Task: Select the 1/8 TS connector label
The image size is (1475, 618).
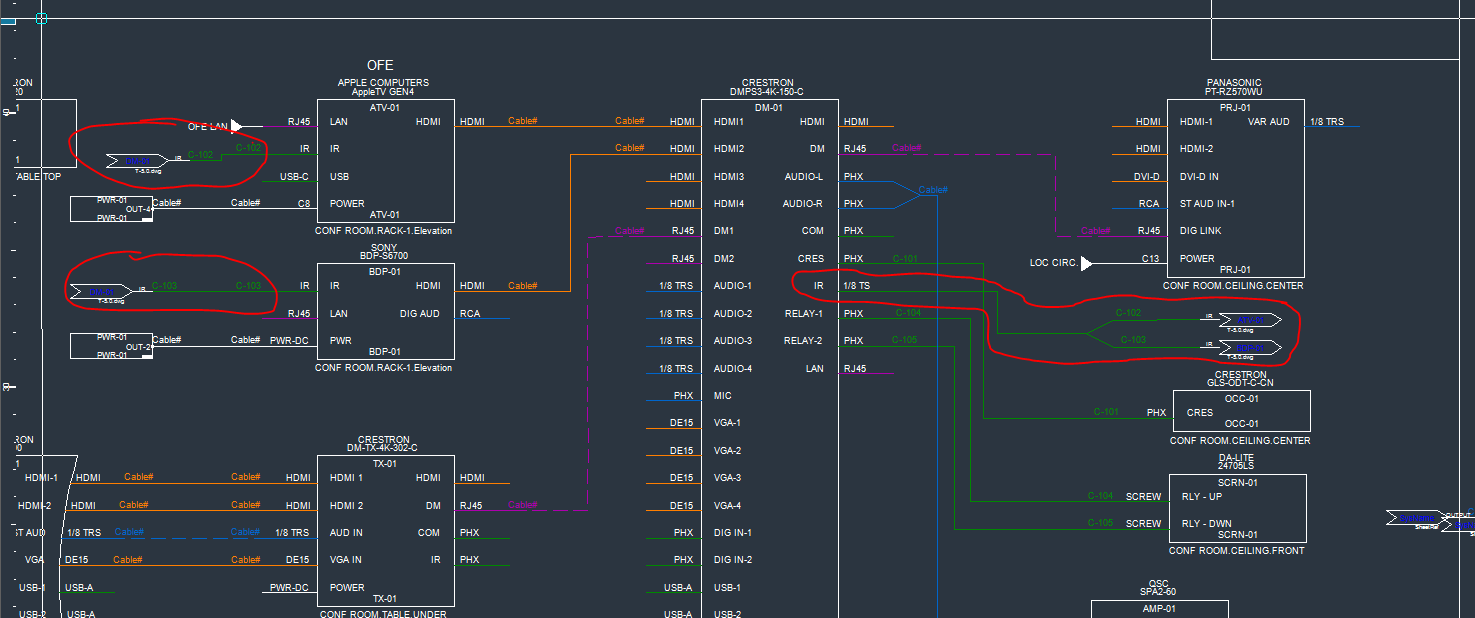Action: tap(857, 286)
